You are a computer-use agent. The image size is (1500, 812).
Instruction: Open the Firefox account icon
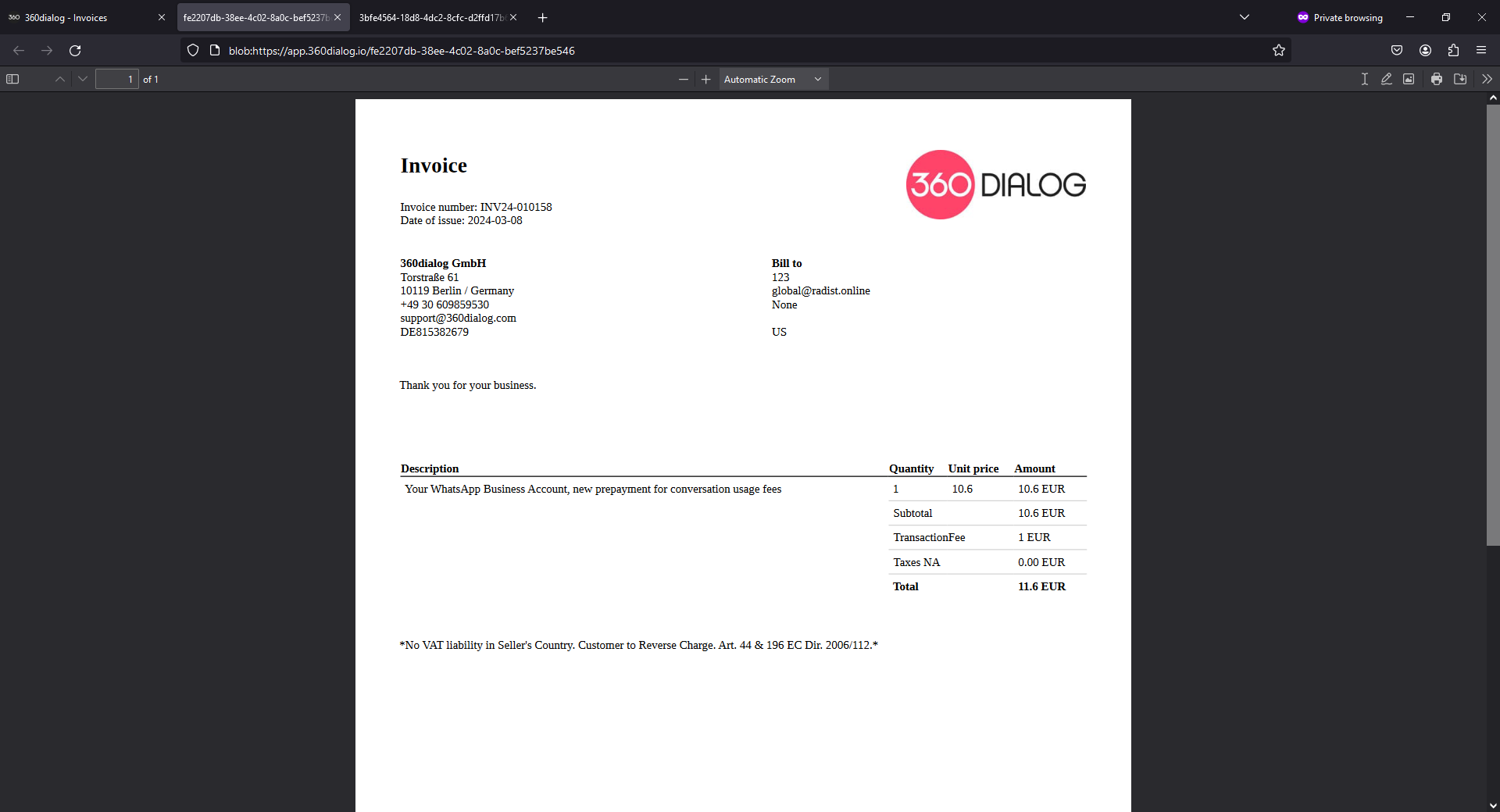[1425, 51]
